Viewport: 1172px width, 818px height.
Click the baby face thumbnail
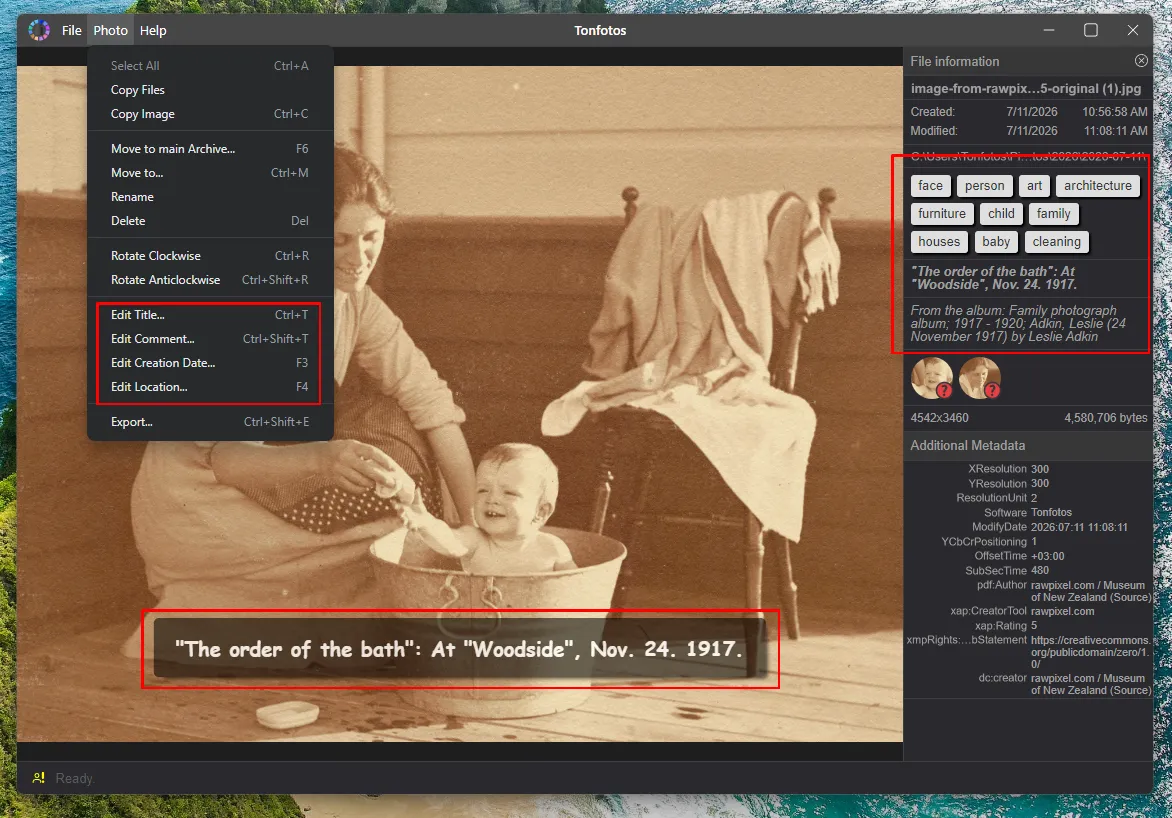pyautogui.click(x=931, y=378)
